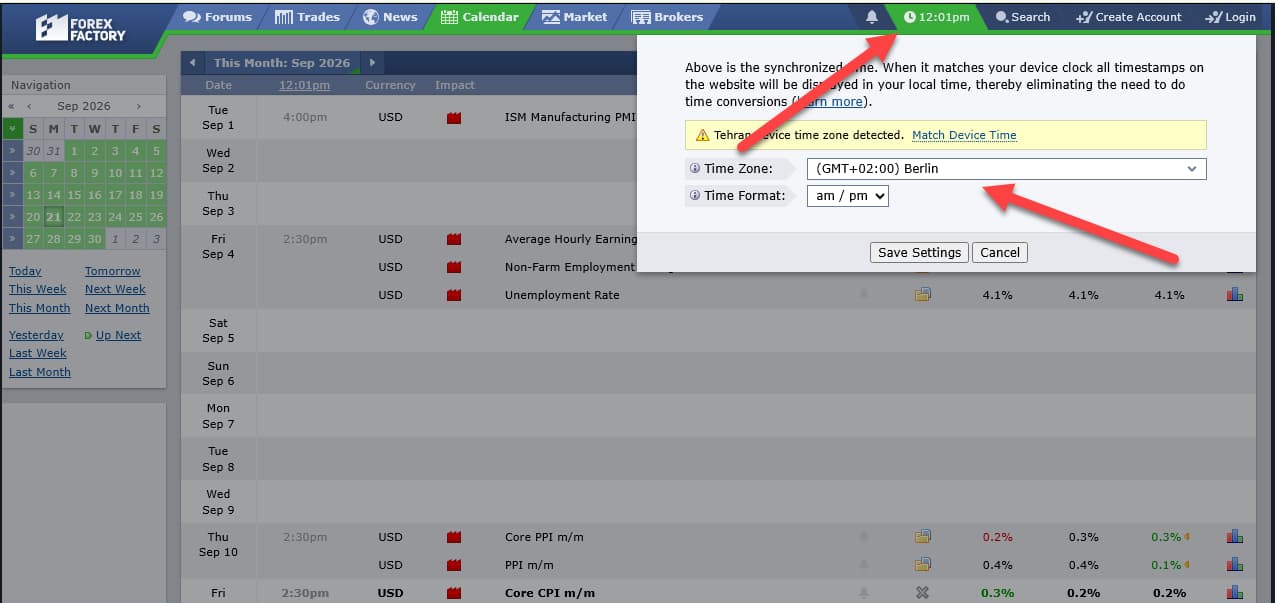This screenshot has height=603, width=1275.
Task: Open the Time Format am / pm dropdown
Action: click(x=847, y=196)
